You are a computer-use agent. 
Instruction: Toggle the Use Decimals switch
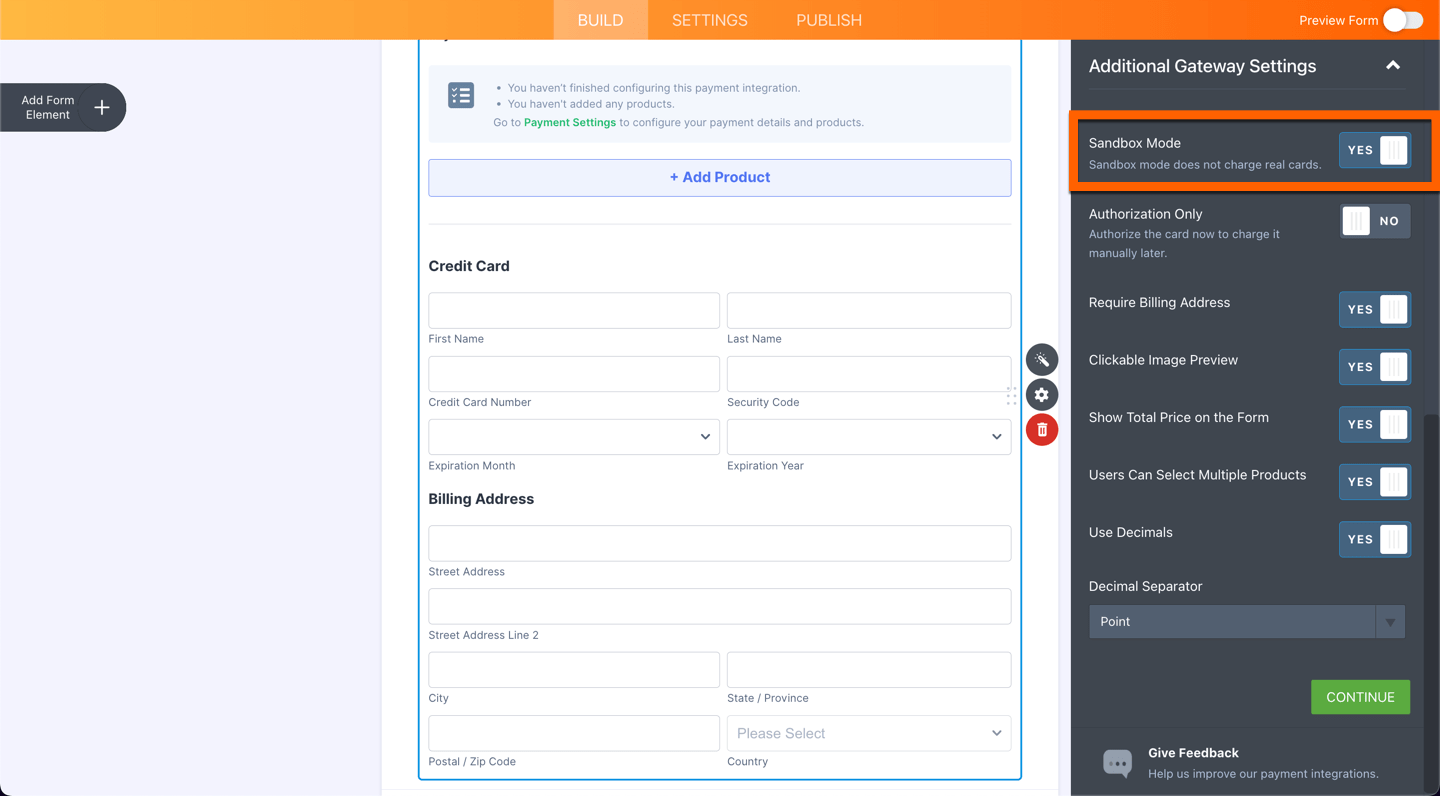[x=1375, y=540]
